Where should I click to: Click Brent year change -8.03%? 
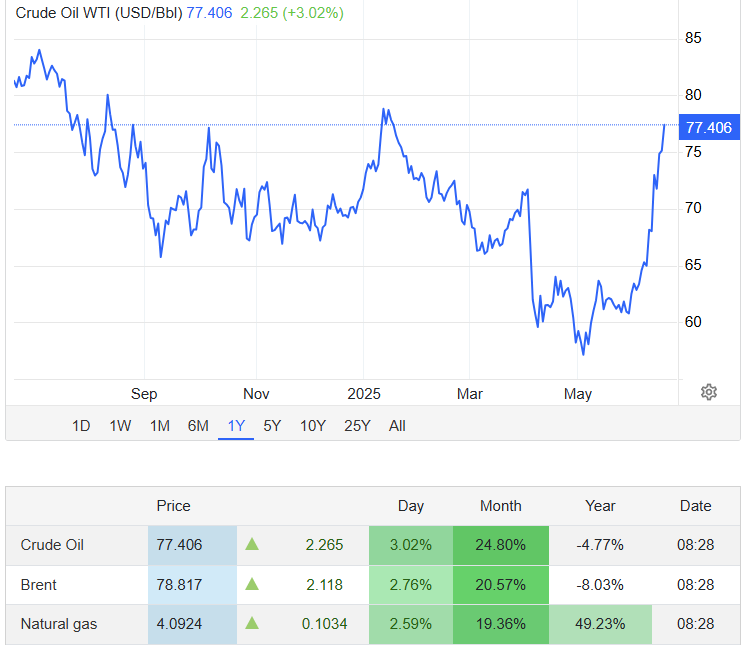(600, 585)
